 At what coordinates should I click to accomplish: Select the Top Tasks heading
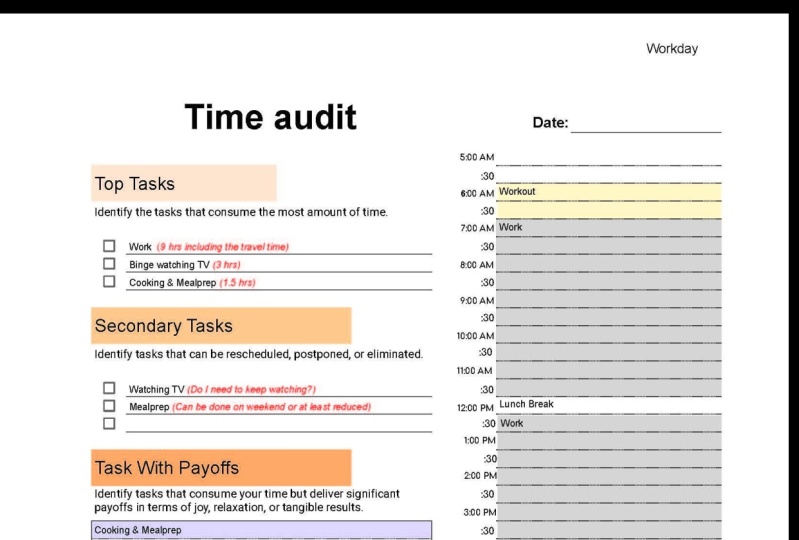(135, 183)
